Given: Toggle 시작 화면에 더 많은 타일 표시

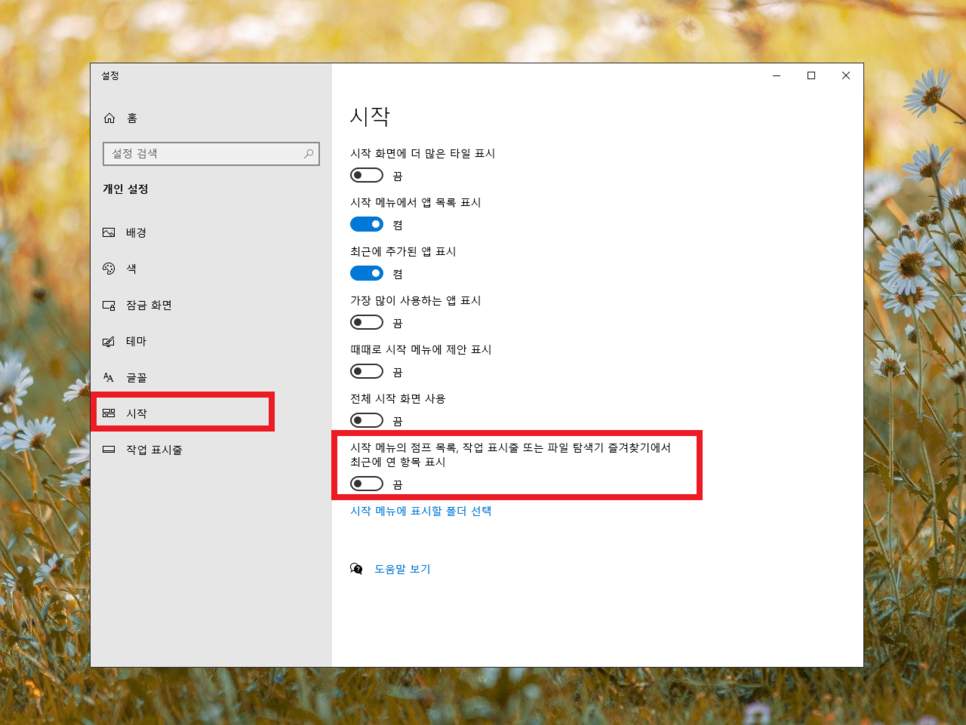Looking at the screenshot, I should click(x=367, y=176).
